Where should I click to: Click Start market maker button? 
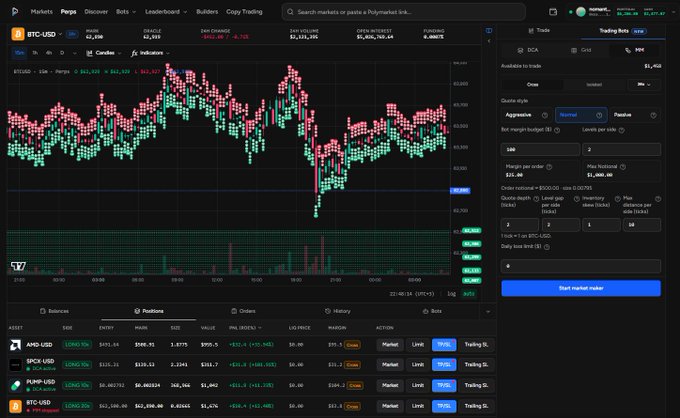(x=581, y=288)
